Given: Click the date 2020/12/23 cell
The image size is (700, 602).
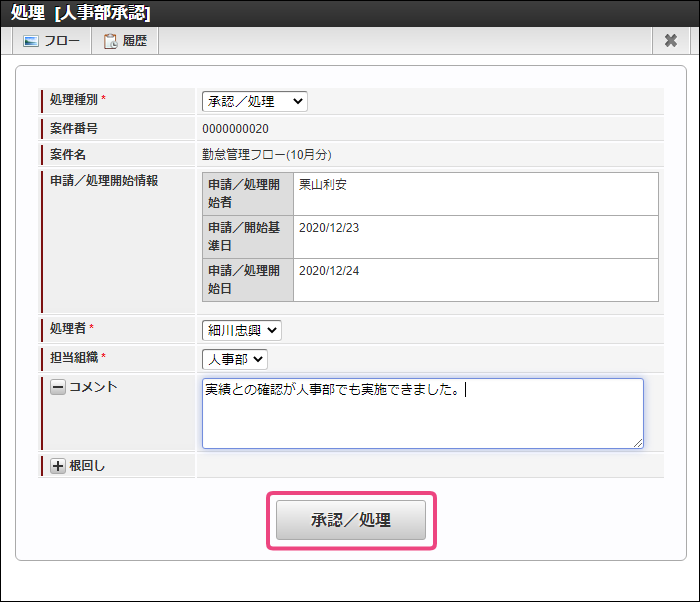Looking at the screenshot, I should (329, 228).
